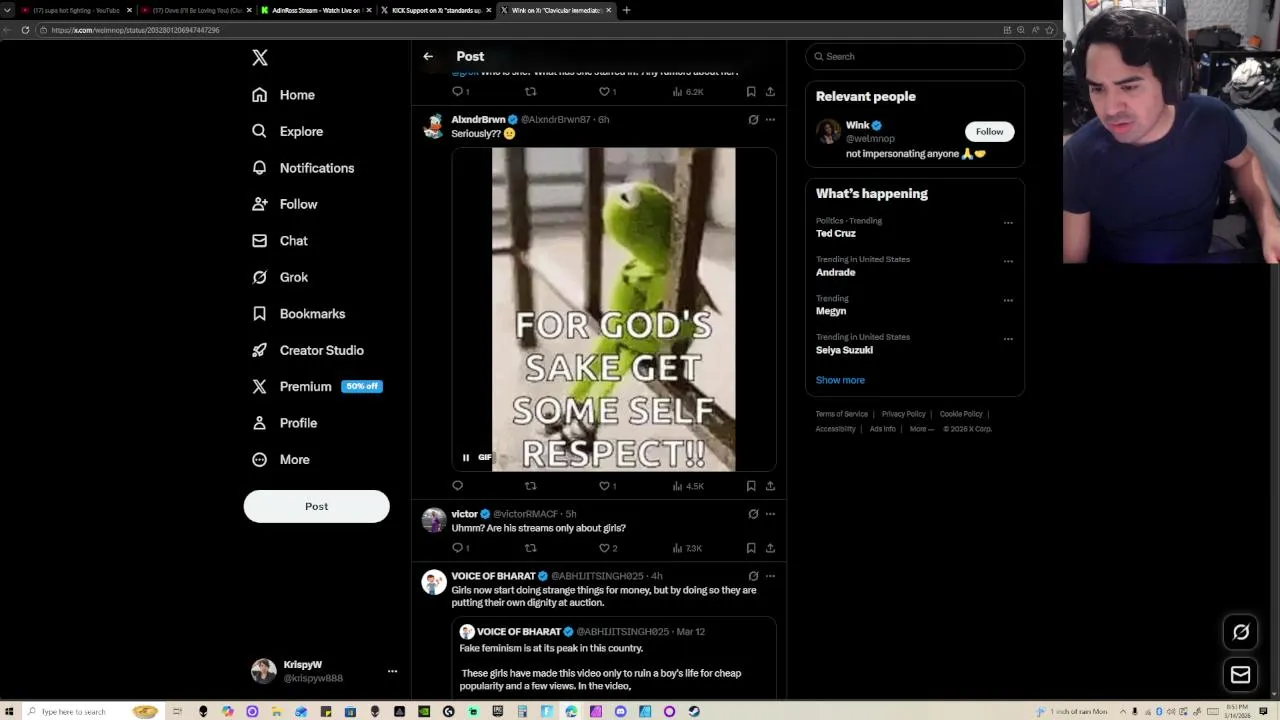
Task: Open Profile in the sidebar
Action: (x=285, y=423)
